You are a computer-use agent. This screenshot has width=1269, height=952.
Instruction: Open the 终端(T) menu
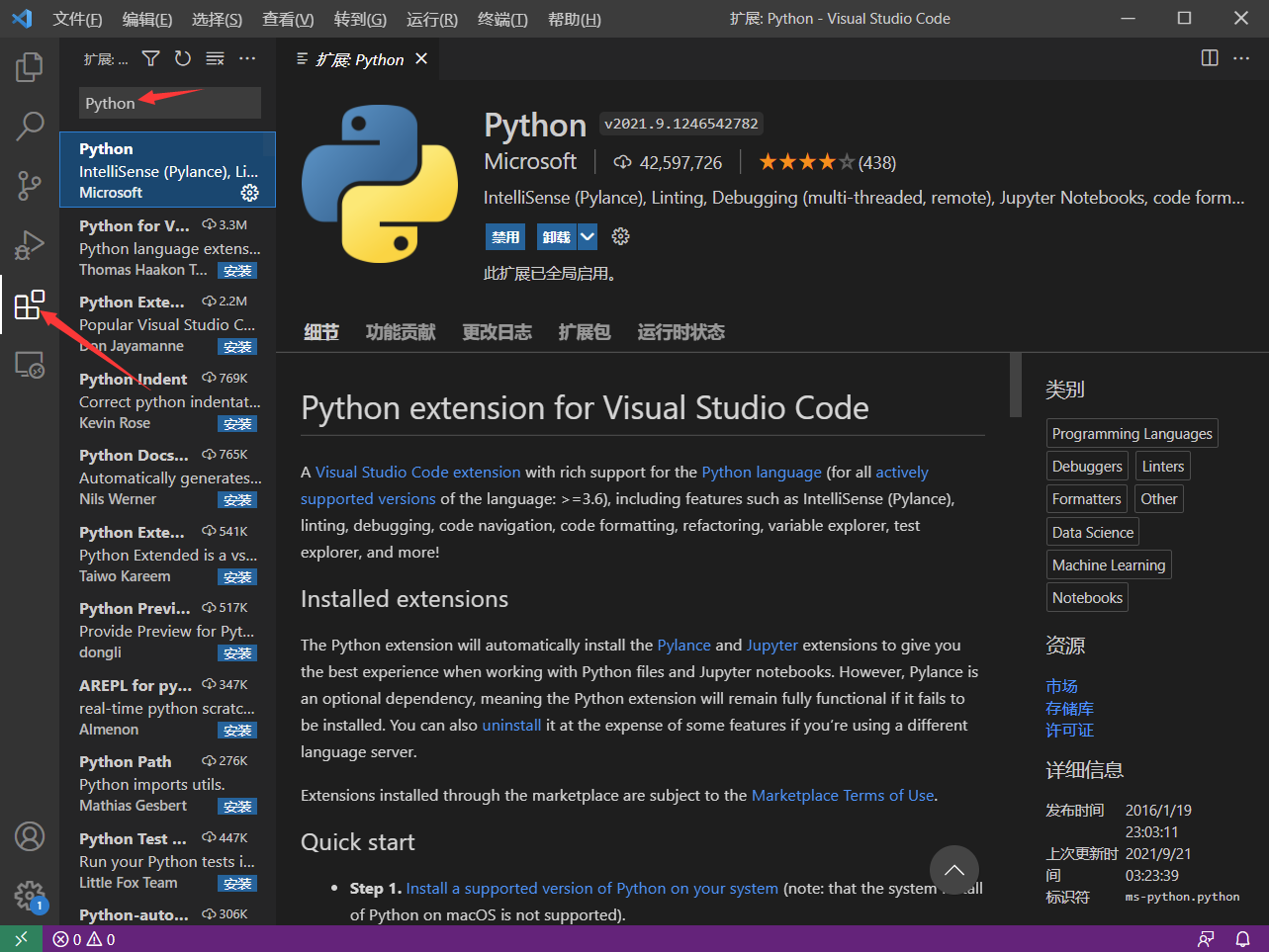coord(502,19)
